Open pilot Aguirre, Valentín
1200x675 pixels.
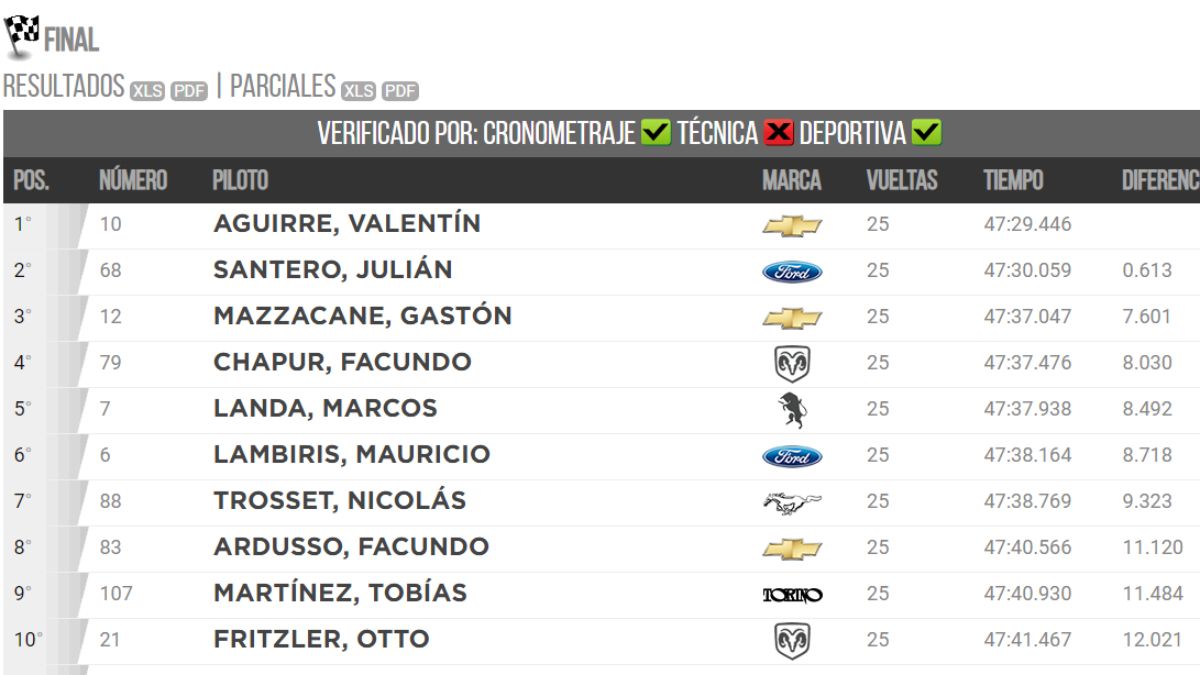(347, 224)
